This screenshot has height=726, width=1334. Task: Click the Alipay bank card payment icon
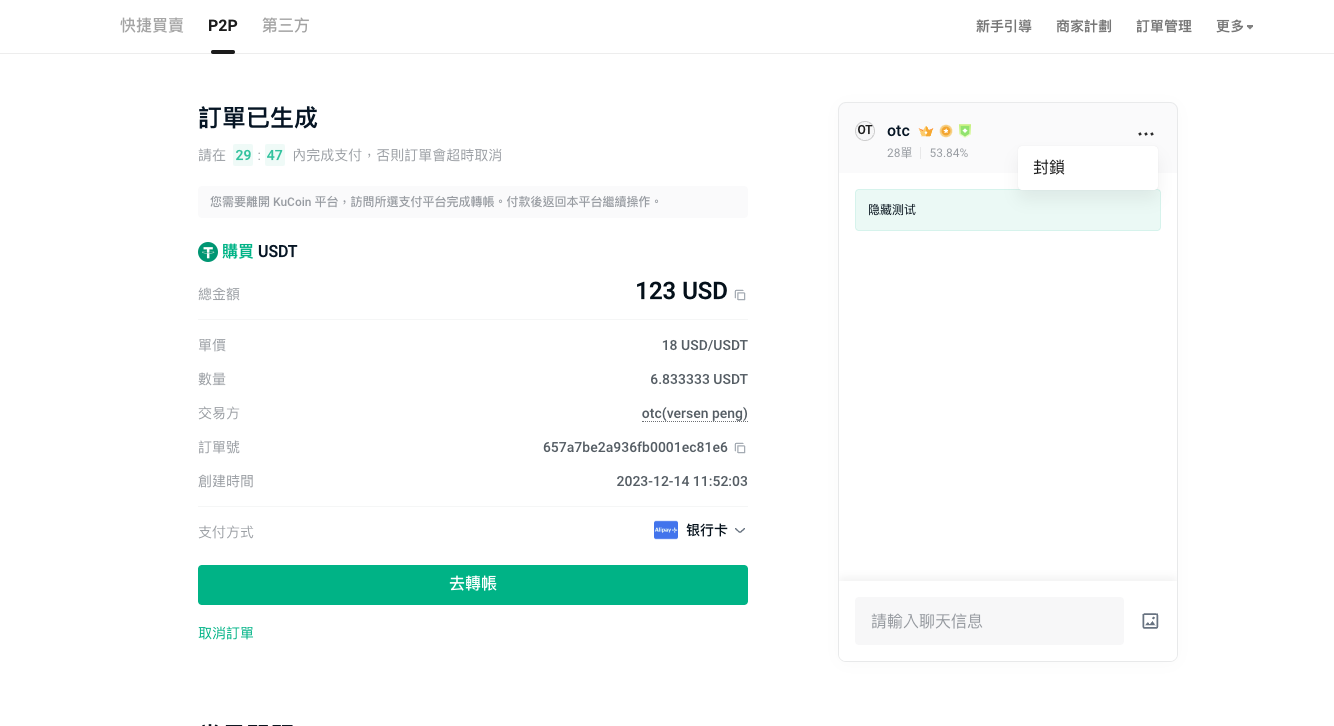(x=666, y=530)
